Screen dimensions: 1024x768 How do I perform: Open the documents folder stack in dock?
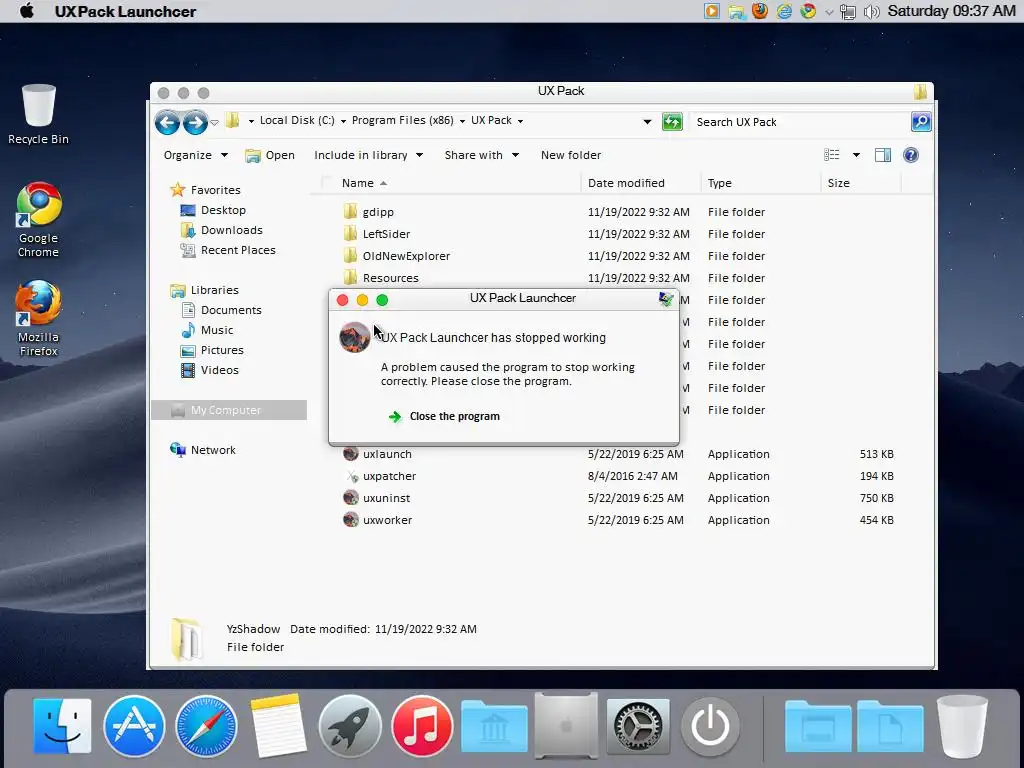tap(890, 727)
